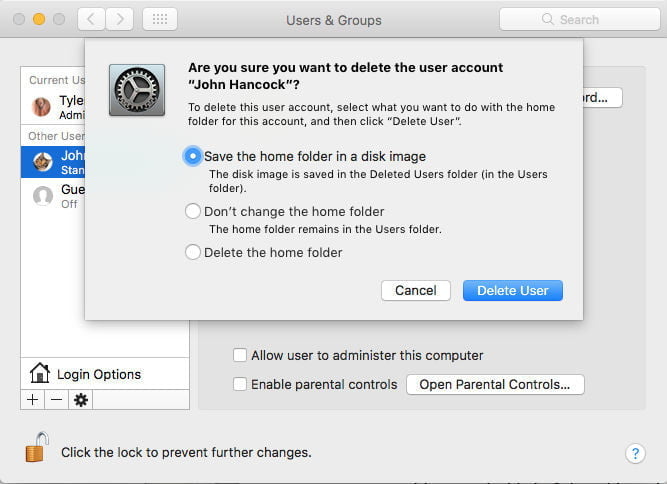Click the Delete User button
Screen dimensions: 667x484
(x=513, y=290)
